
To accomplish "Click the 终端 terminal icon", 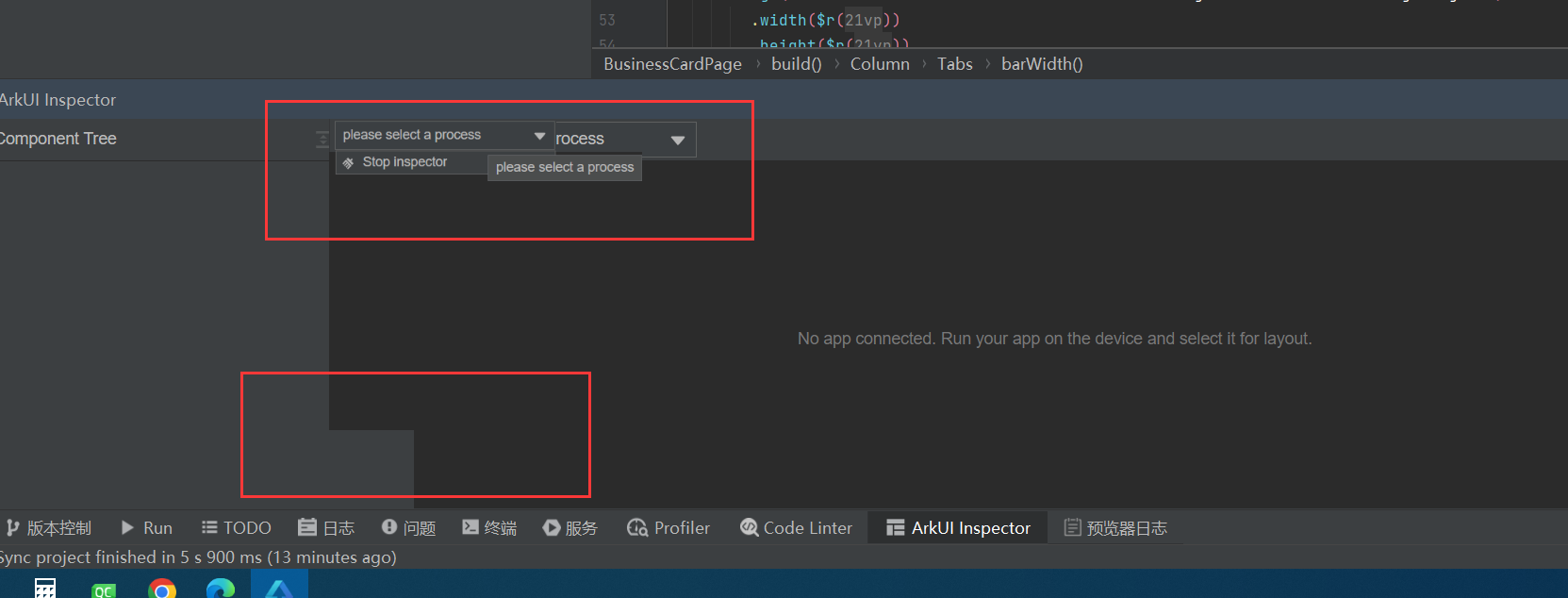I will (x=470, y=527).
